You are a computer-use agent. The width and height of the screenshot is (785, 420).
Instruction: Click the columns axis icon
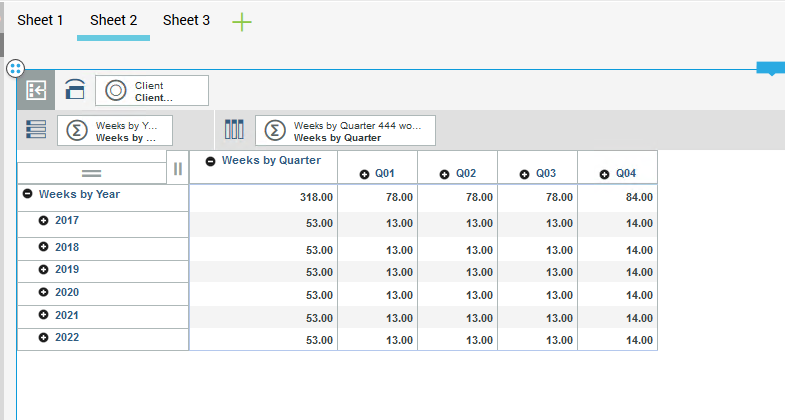click(x=234, y=129)
